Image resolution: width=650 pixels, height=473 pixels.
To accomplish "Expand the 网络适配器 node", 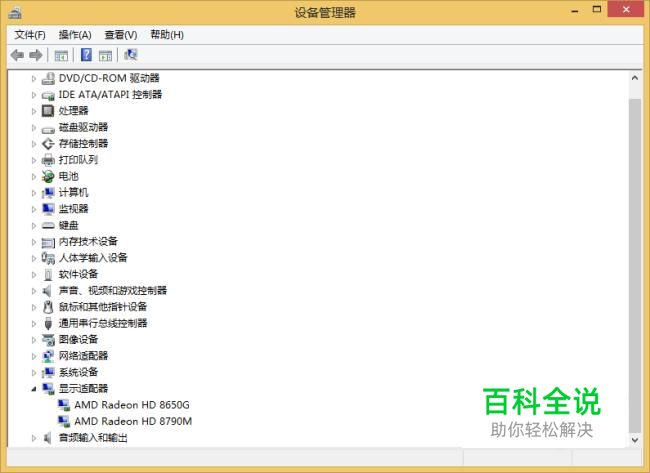I will click(34, 356).
